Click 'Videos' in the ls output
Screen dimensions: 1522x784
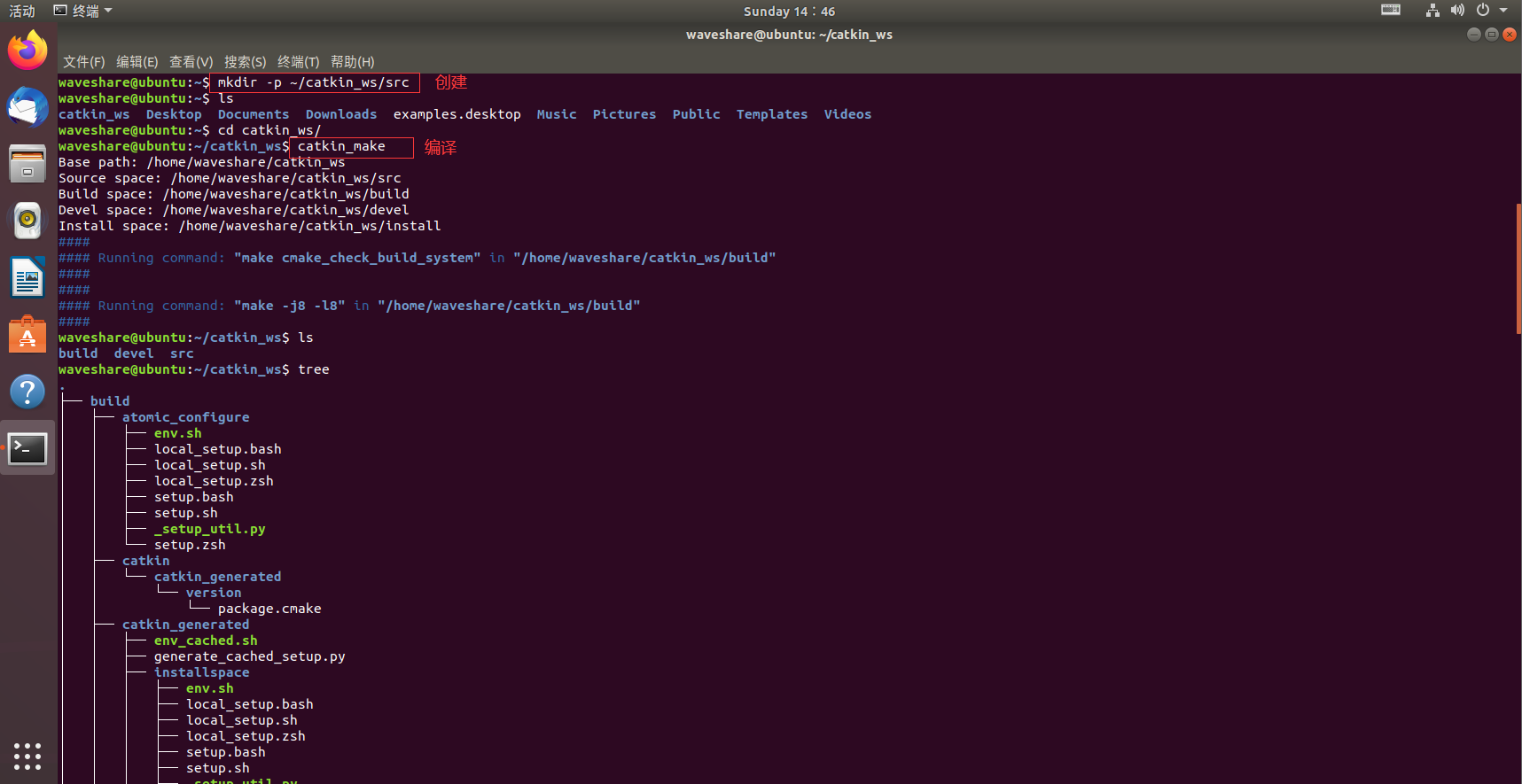pyautogui.click(x=847, y=114)
